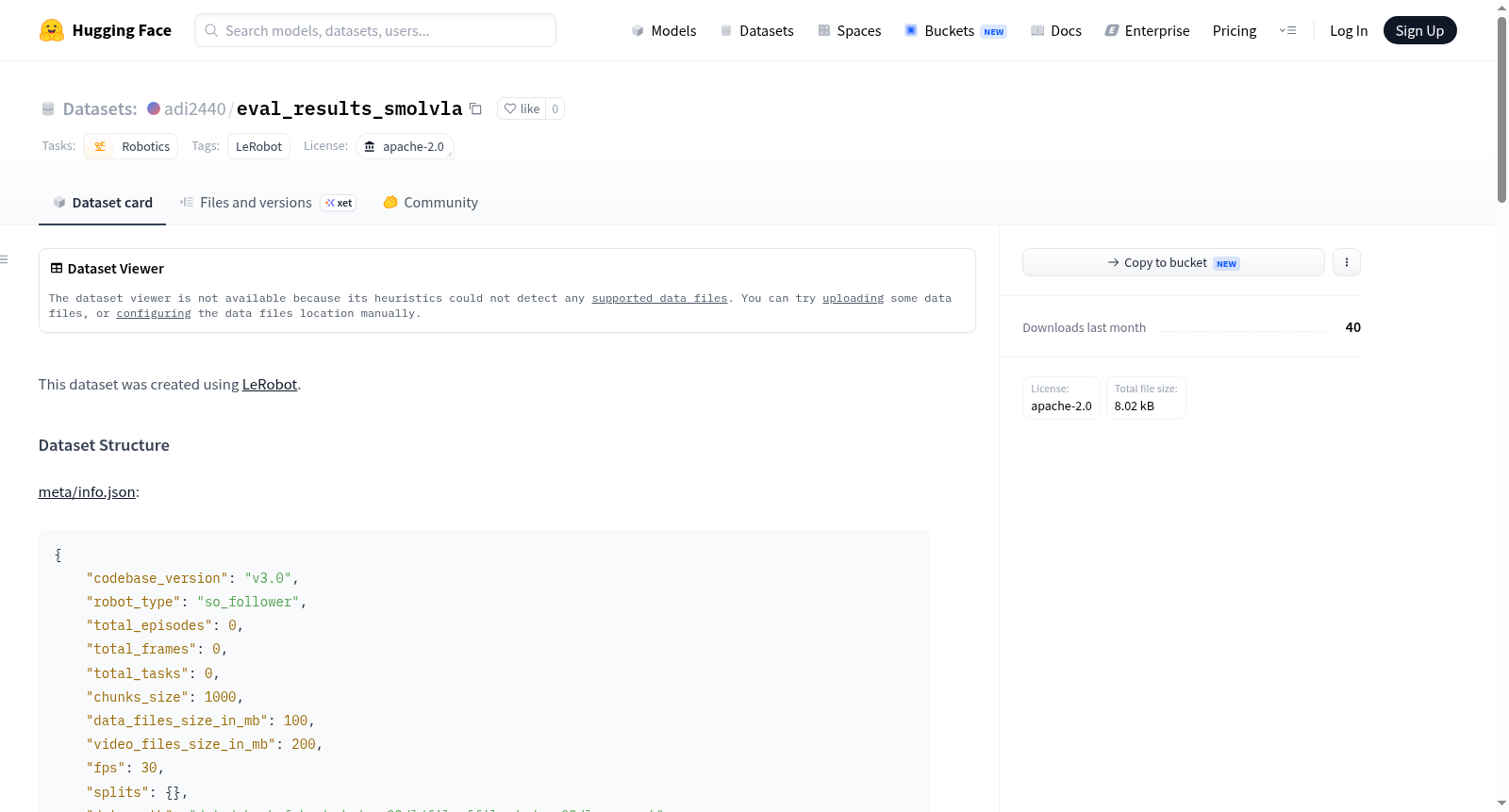
Task: Click the Enterprise navbar icon
Action: pyautogui.click(x=1112, y=30)
